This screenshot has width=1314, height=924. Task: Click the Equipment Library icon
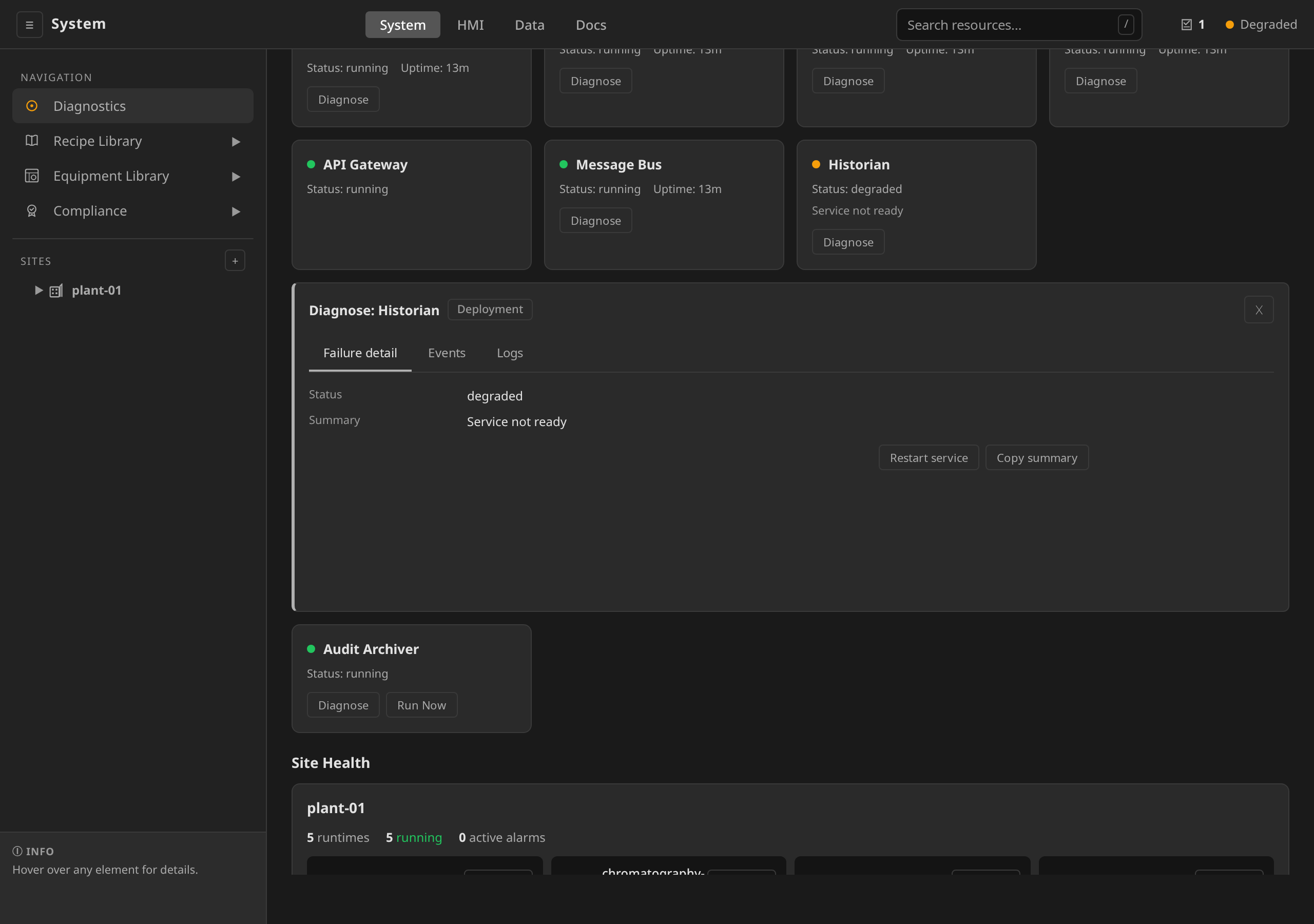(x=32, y=176)
